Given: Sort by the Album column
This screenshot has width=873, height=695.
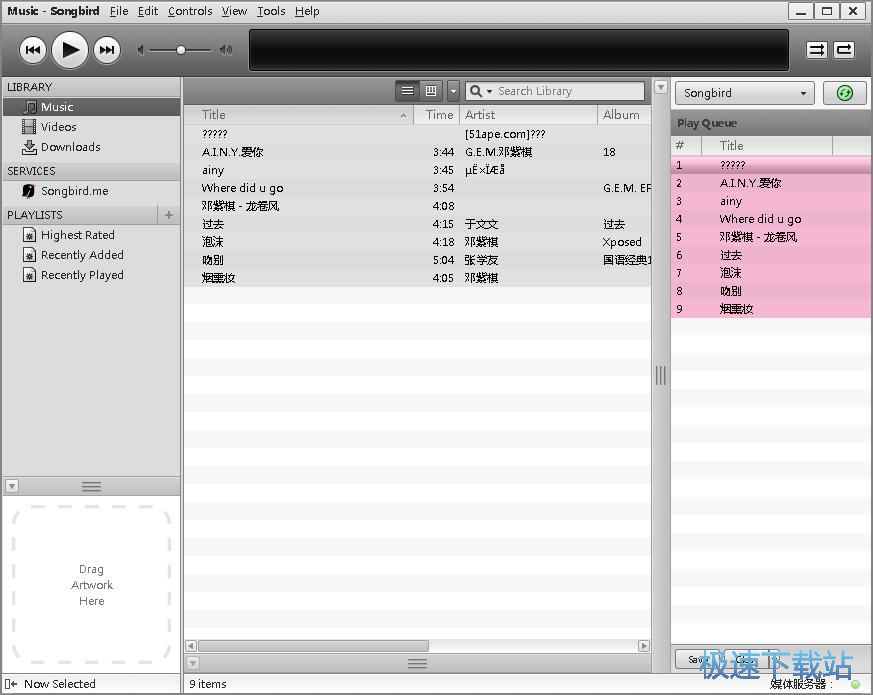Looking at the screenshot, I should 624,115.
